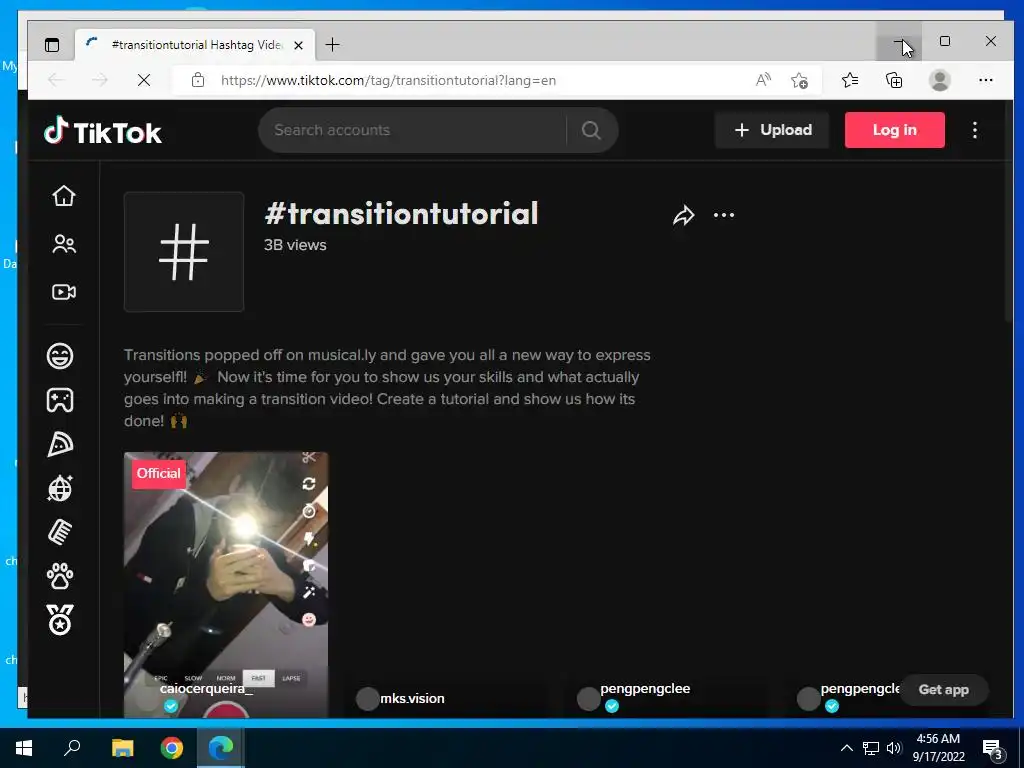Open Edge Settings and more menu
The width and height of the screenshot is (1024, 768).
(985, 80)
